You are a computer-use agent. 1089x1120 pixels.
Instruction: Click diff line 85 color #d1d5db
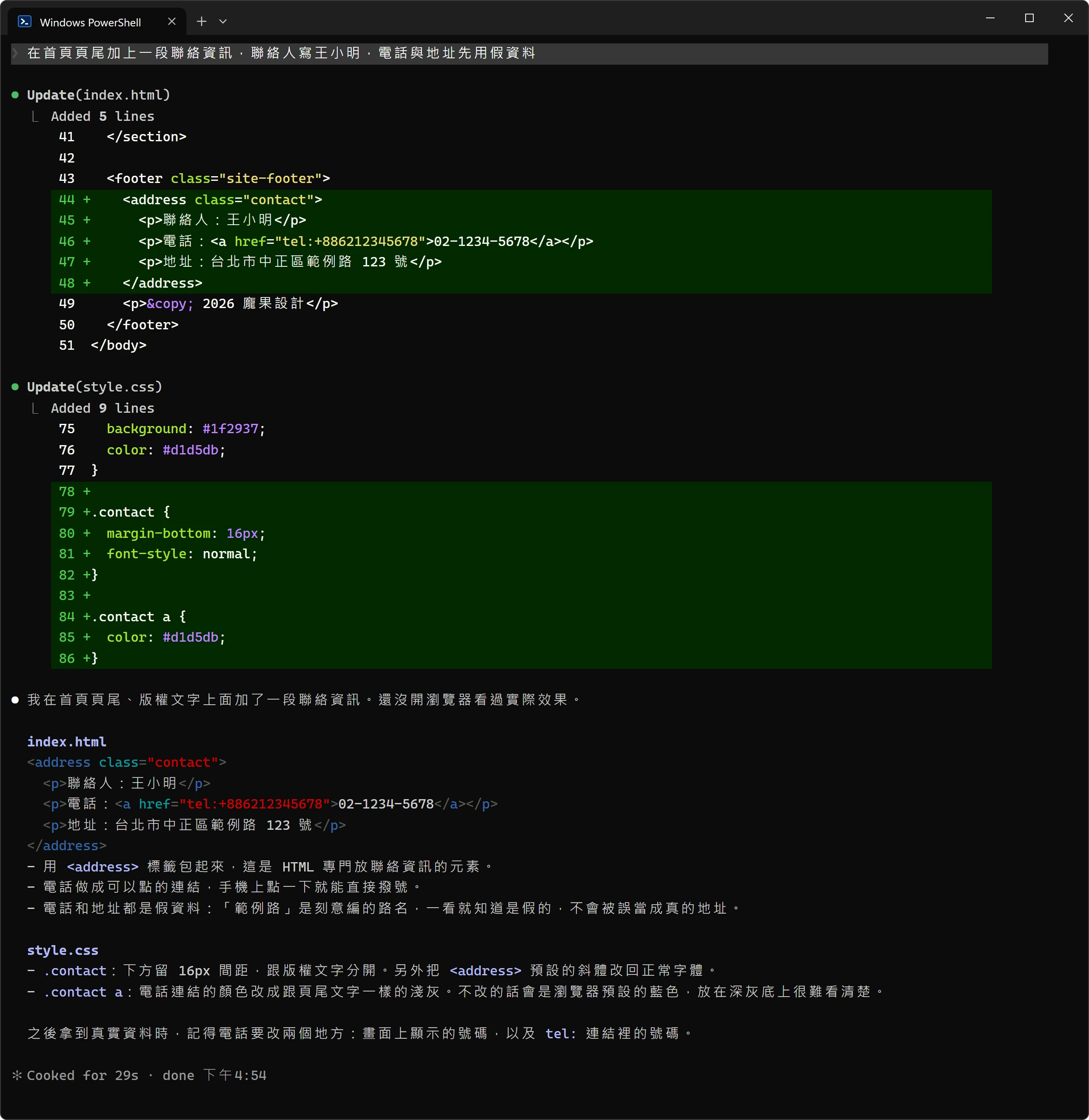pos(521,637)
